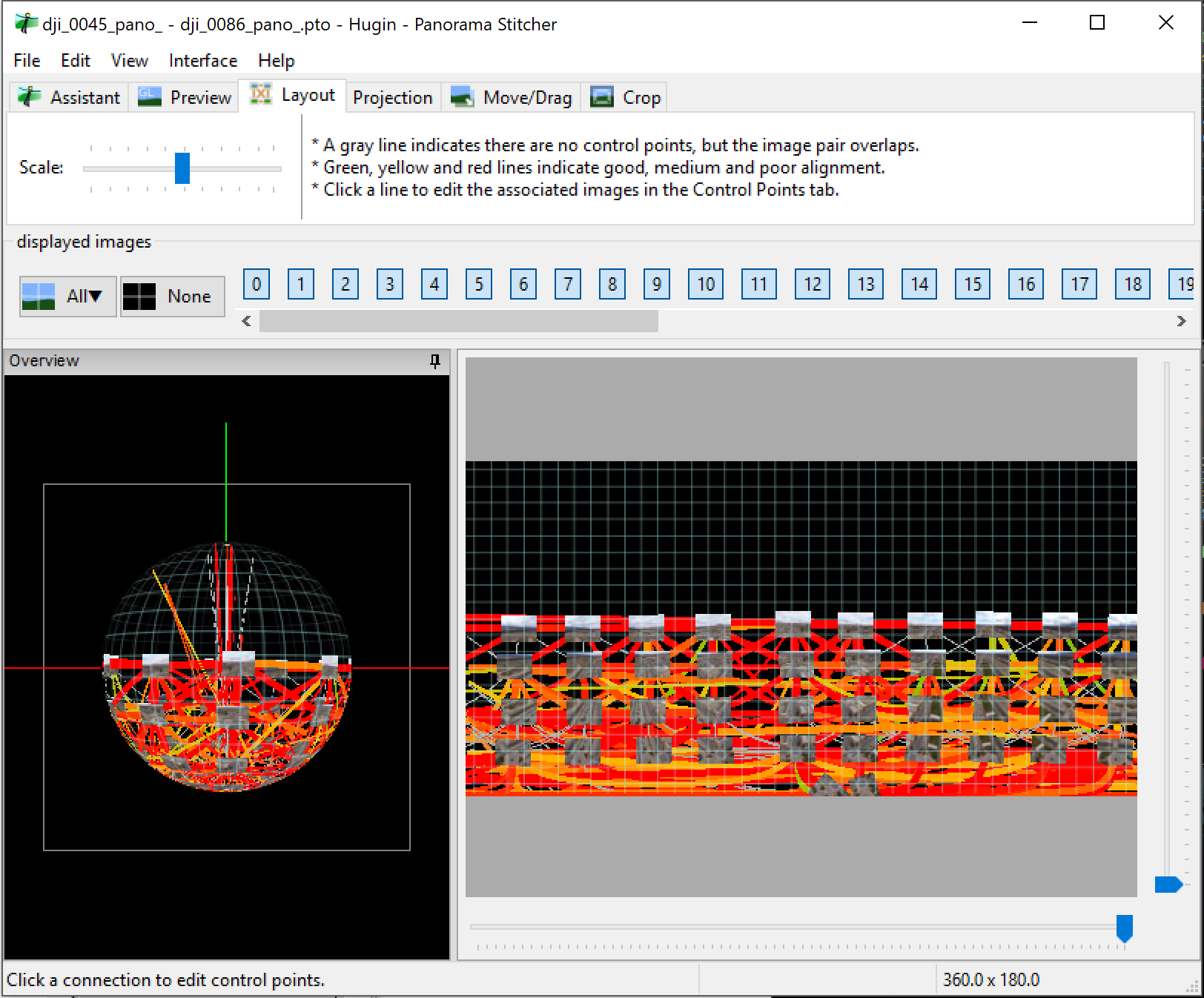Click the Layout tab icon

click(261, 95)
